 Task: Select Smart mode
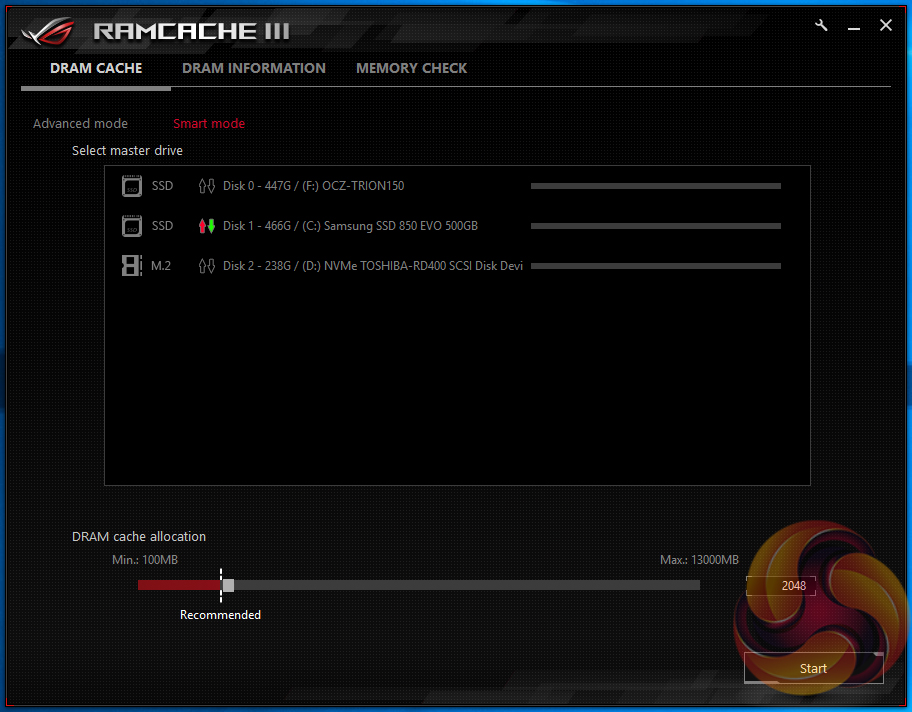click(209, 123)
